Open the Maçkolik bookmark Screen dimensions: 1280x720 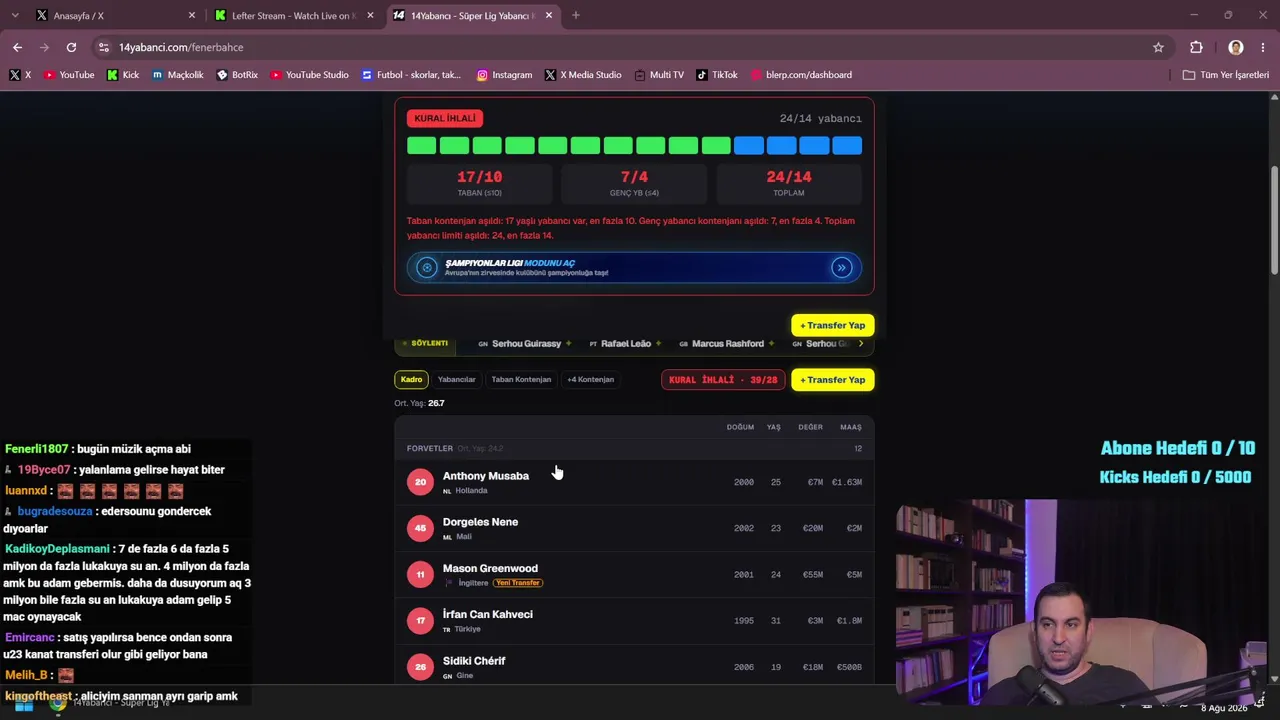178,75
